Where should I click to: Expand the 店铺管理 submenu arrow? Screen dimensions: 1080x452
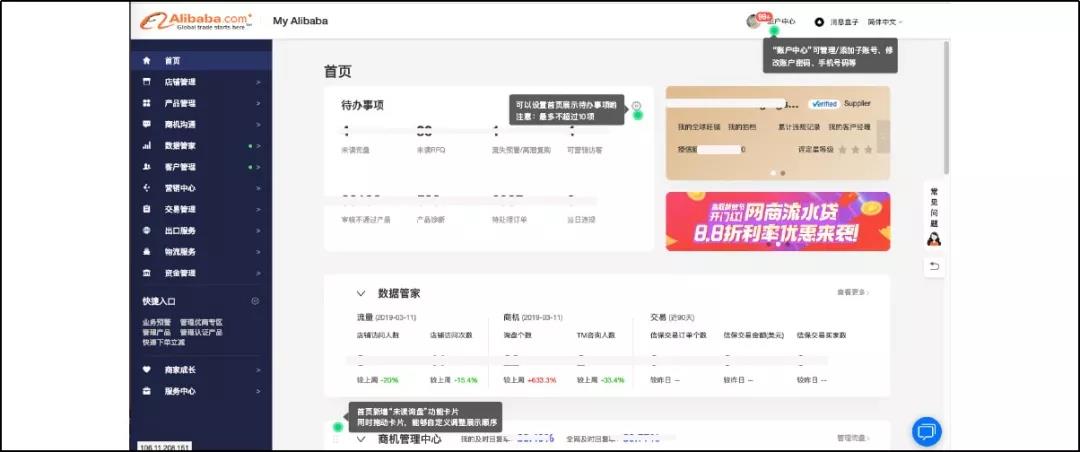[x=259, y=82]
